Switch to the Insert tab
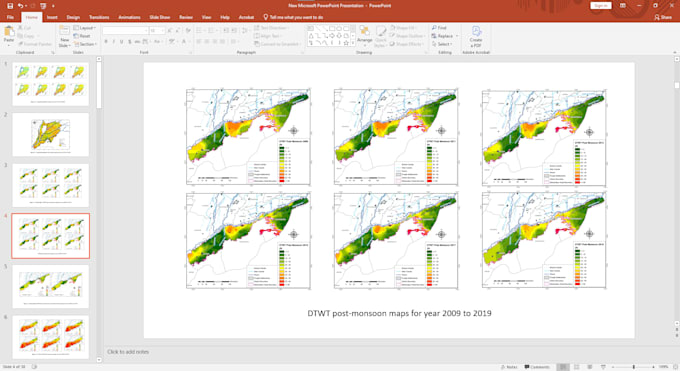 [52, 17]
